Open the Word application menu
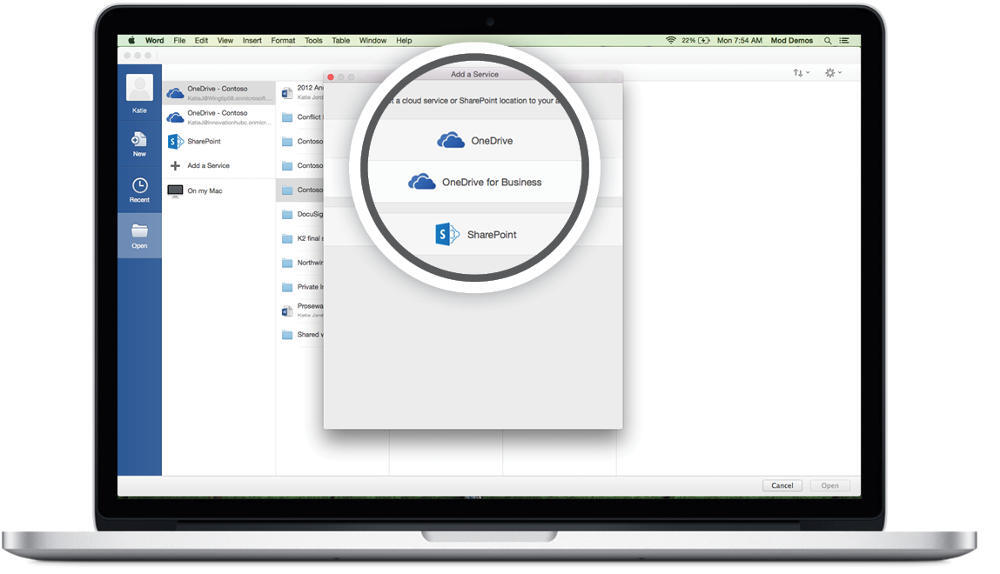This screenshot has height=574, width=1000. tap(154, 40)
